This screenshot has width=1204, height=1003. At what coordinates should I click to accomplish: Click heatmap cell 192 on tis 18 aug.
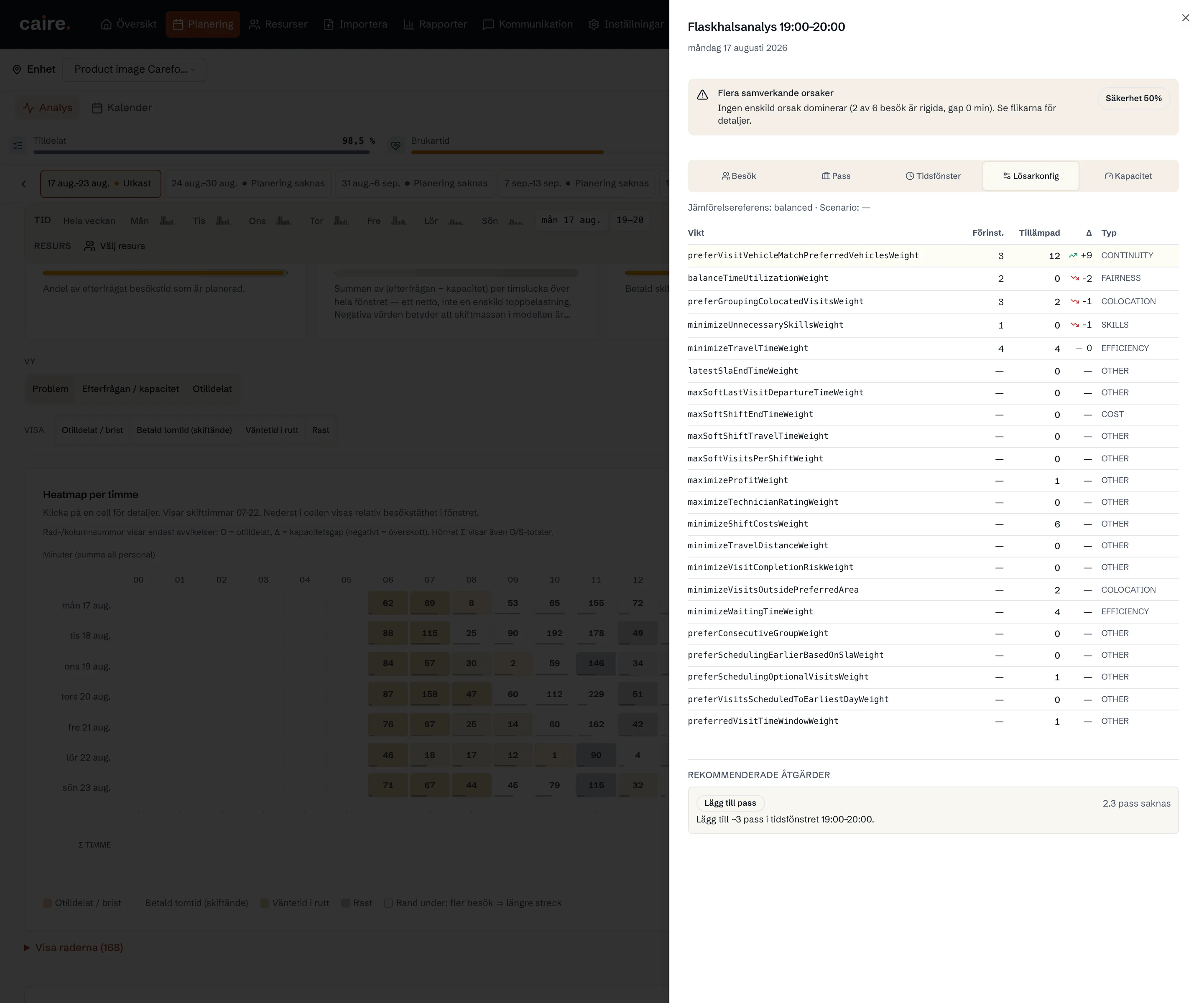(x=554, y=633)
